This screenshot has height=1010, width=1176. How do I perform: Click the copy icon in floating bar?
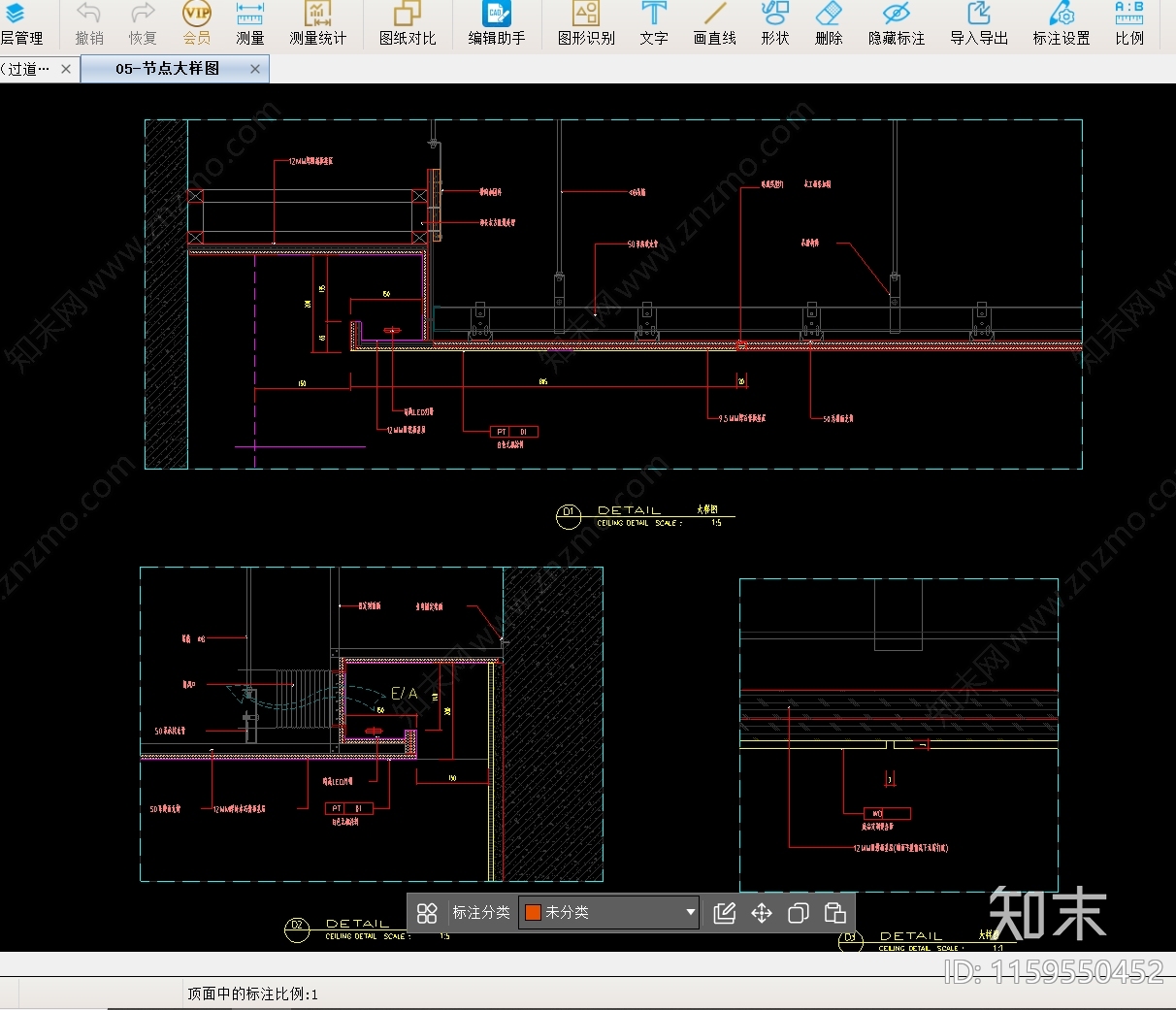tap(799, 913)
